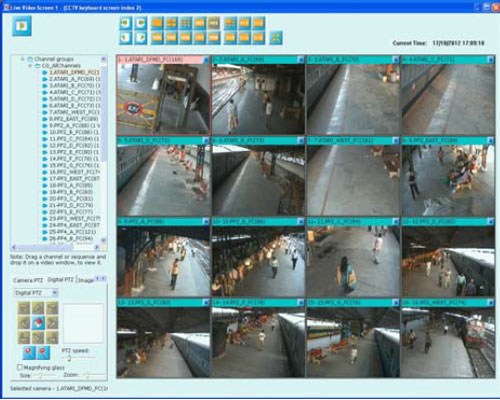
Task: Collapse the Channel groups tree node
Action: tap(23, 59)
